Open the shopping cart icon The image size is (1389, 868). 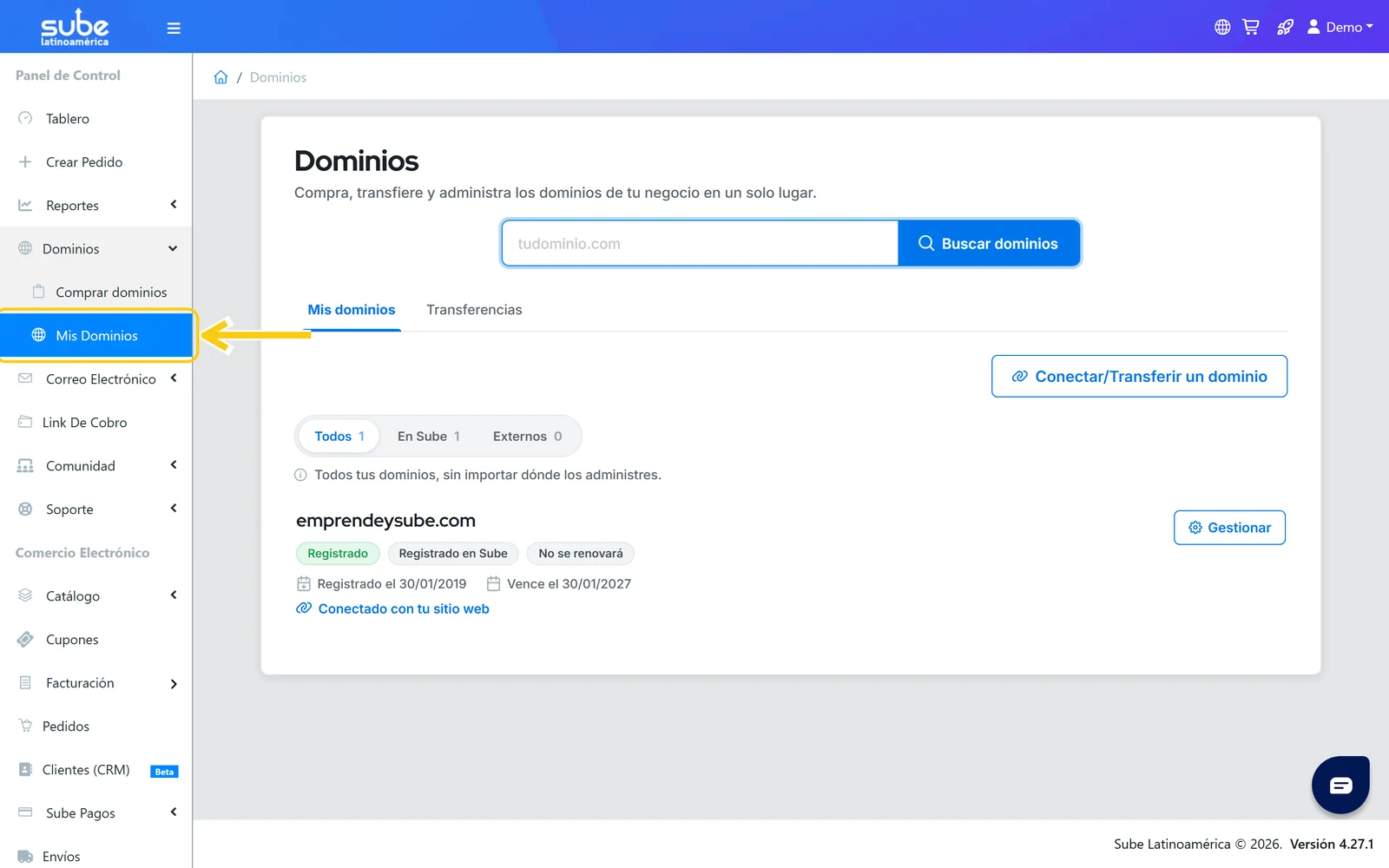pos(1251,27)
